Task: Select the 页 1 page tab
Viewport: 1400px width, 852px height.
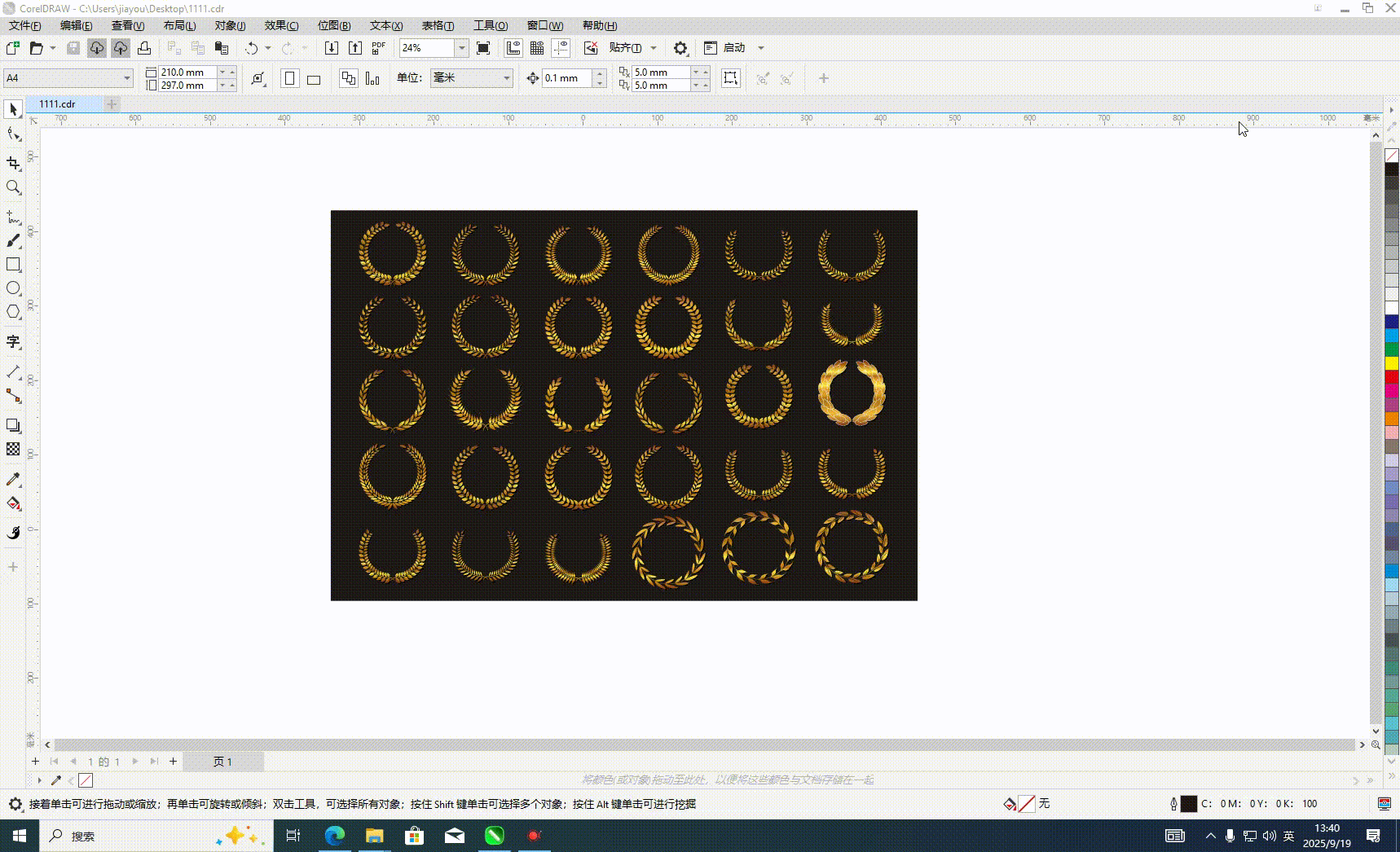Action: click(x=222, y=762)
